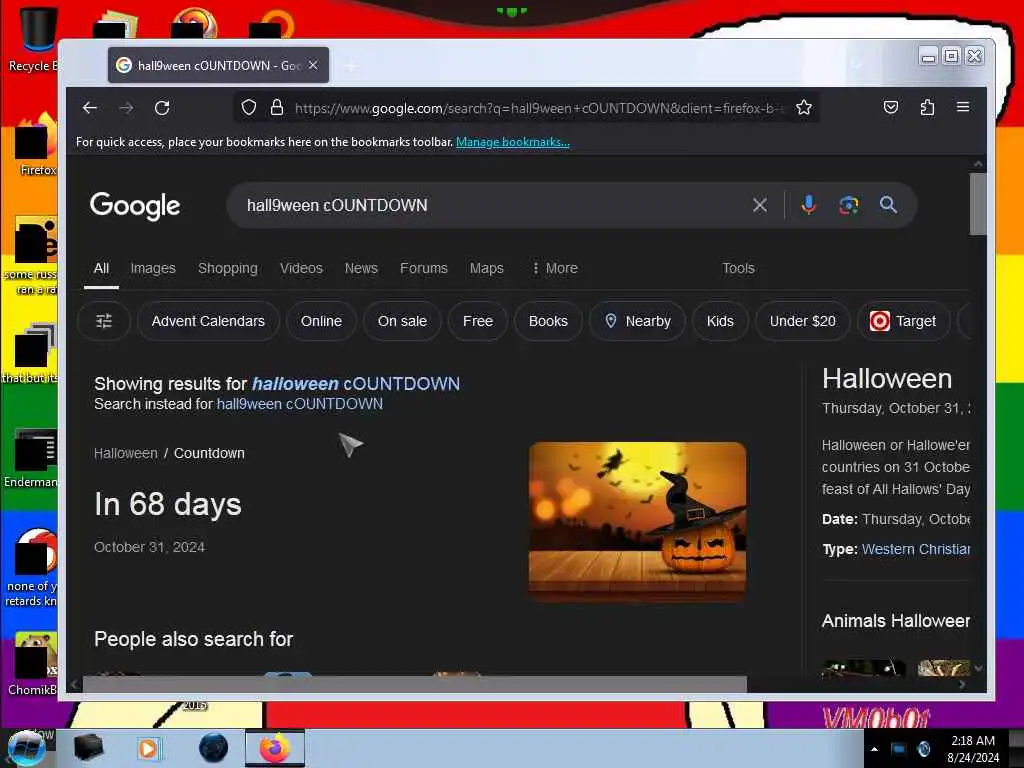
Task: Search instead for hall9ween cOUNTDOWN
Action: coord(300,404)
